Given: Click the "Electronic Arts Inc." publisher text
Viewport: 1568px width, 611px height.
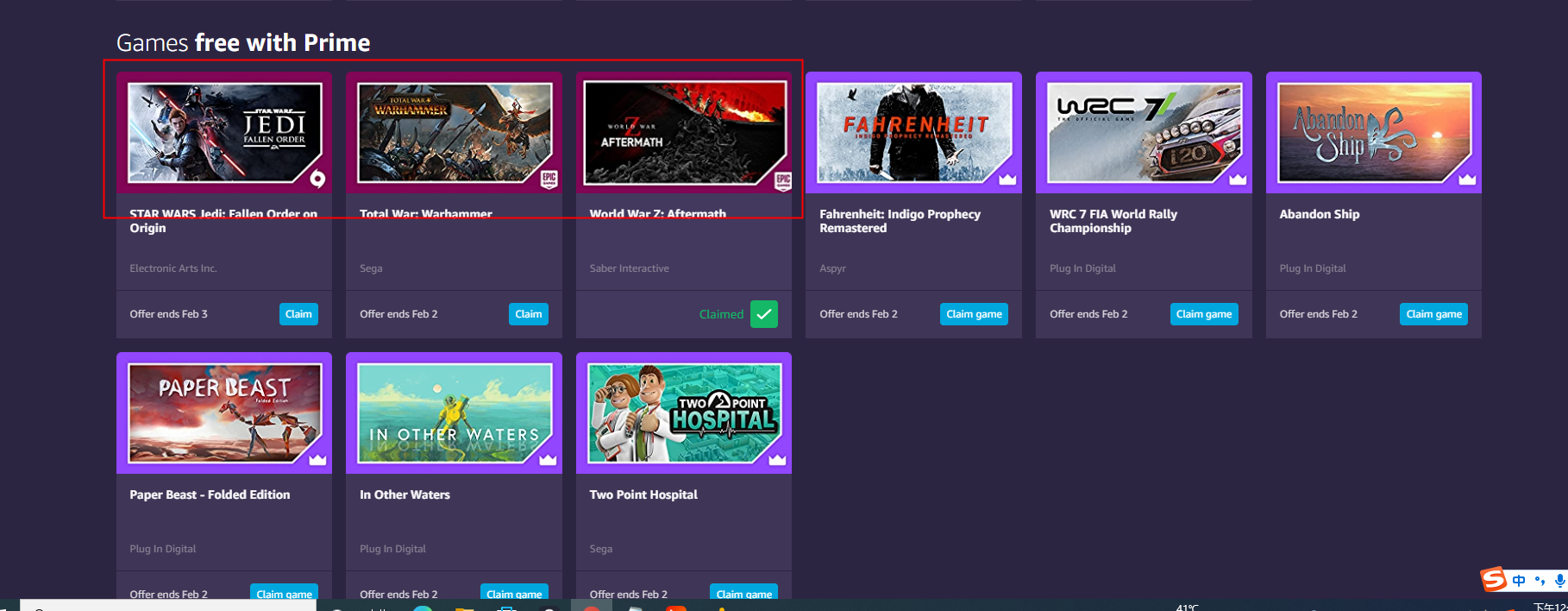Looking at the screenshot, I should pyautogui.click(x=173, y=268).
